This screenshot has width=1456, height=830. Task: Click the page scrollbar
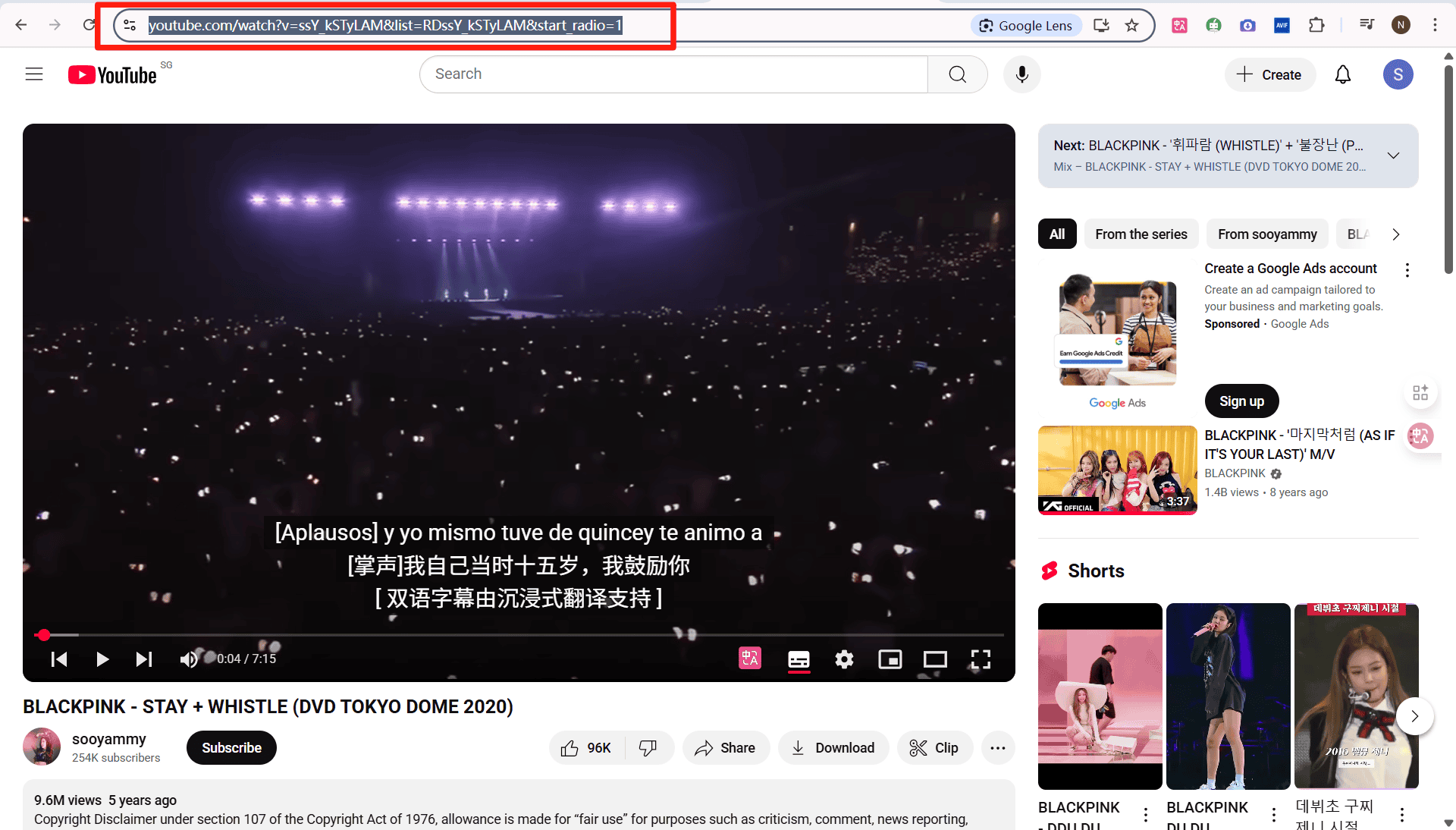[1448, 171]
